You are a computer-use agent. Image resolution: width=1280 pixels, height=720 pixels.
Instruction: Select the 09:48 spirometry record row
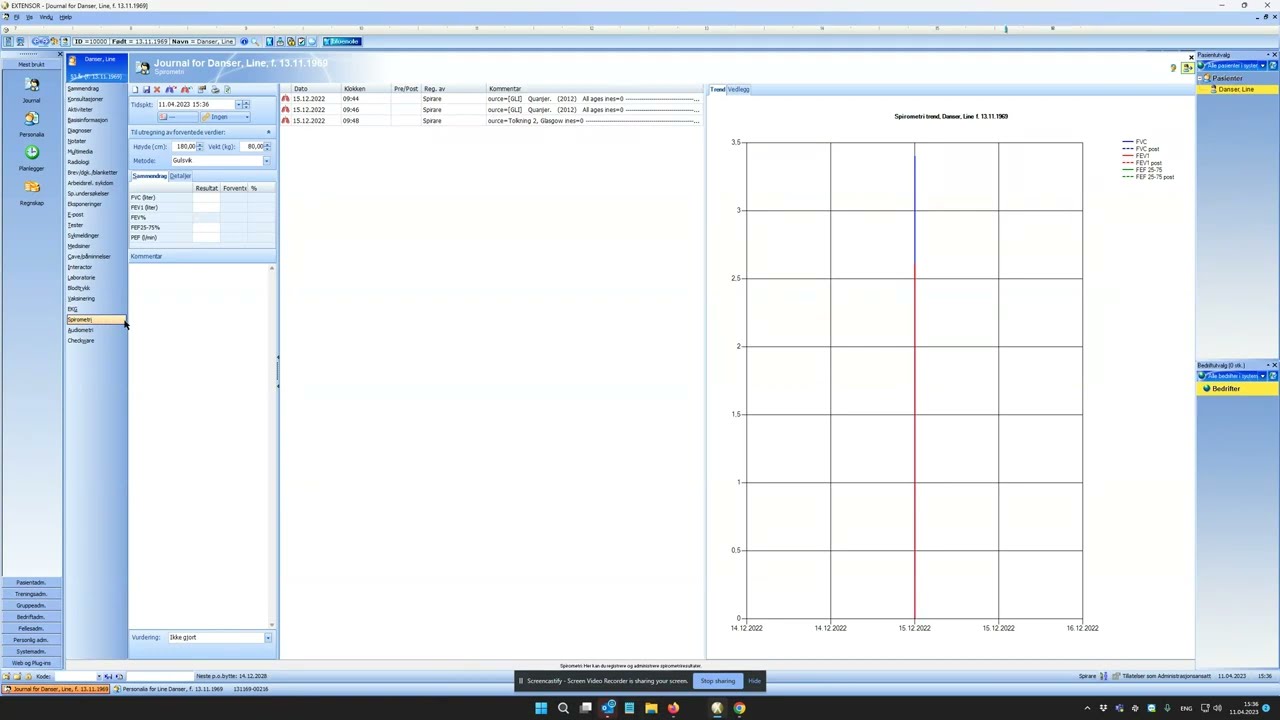(x=490, y=121)
